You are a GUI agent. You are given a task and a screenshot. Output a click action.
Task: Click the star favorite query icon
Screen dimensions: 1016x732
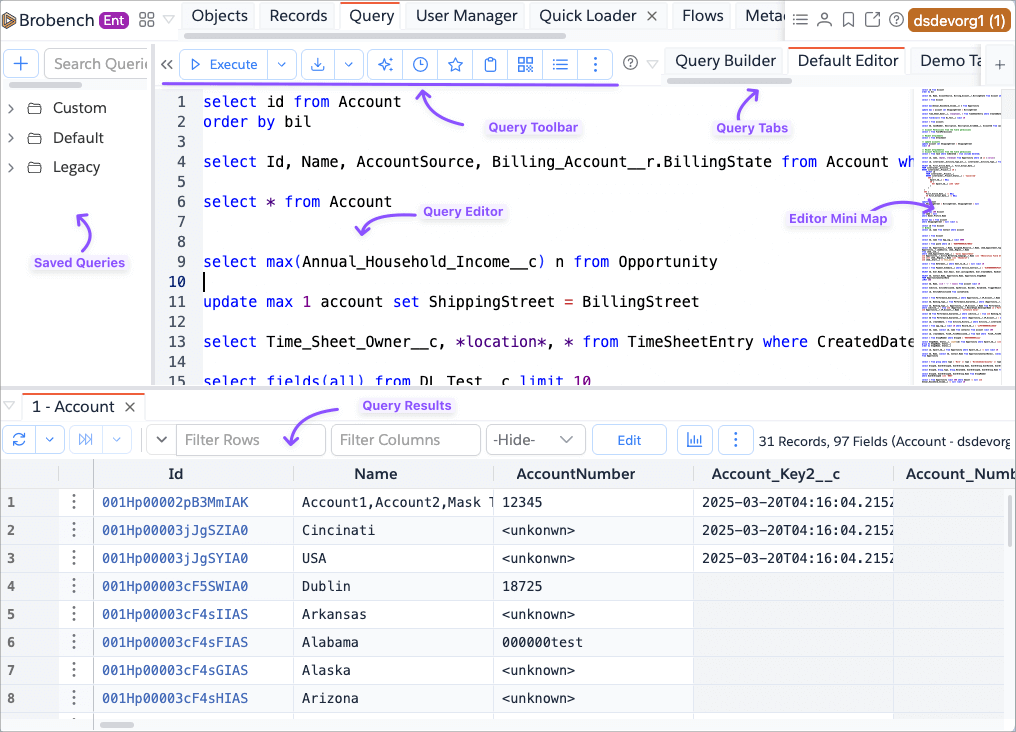(x=455, y=64)
